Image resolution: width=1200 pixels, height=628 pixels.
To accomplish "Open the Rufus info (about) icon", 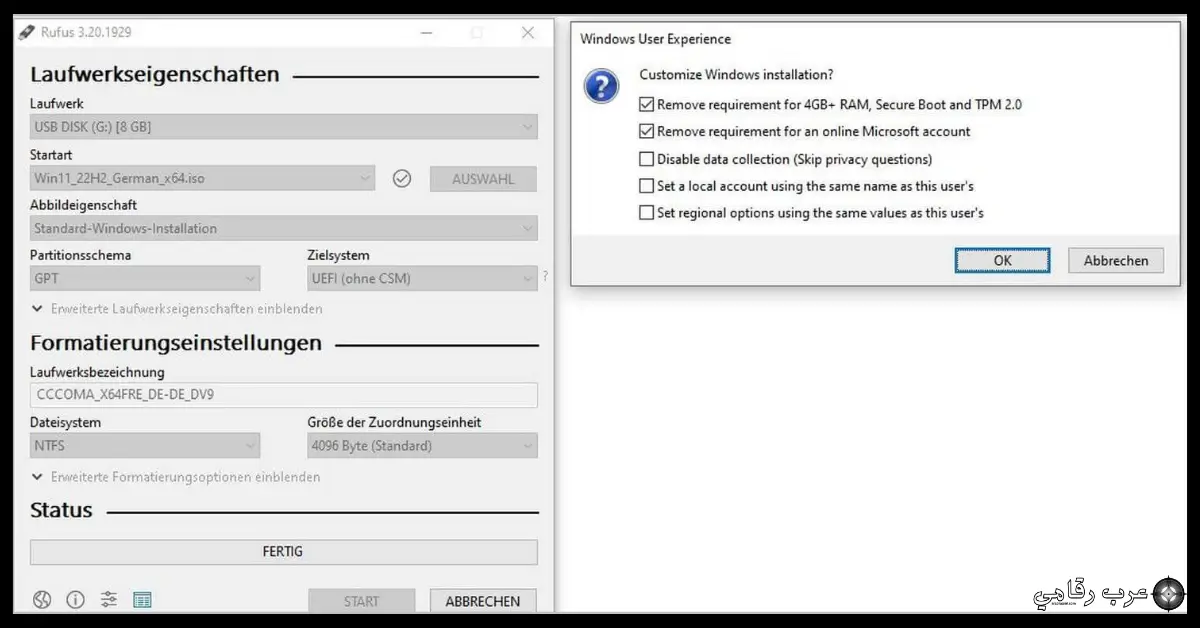I will tap(75, 600).
